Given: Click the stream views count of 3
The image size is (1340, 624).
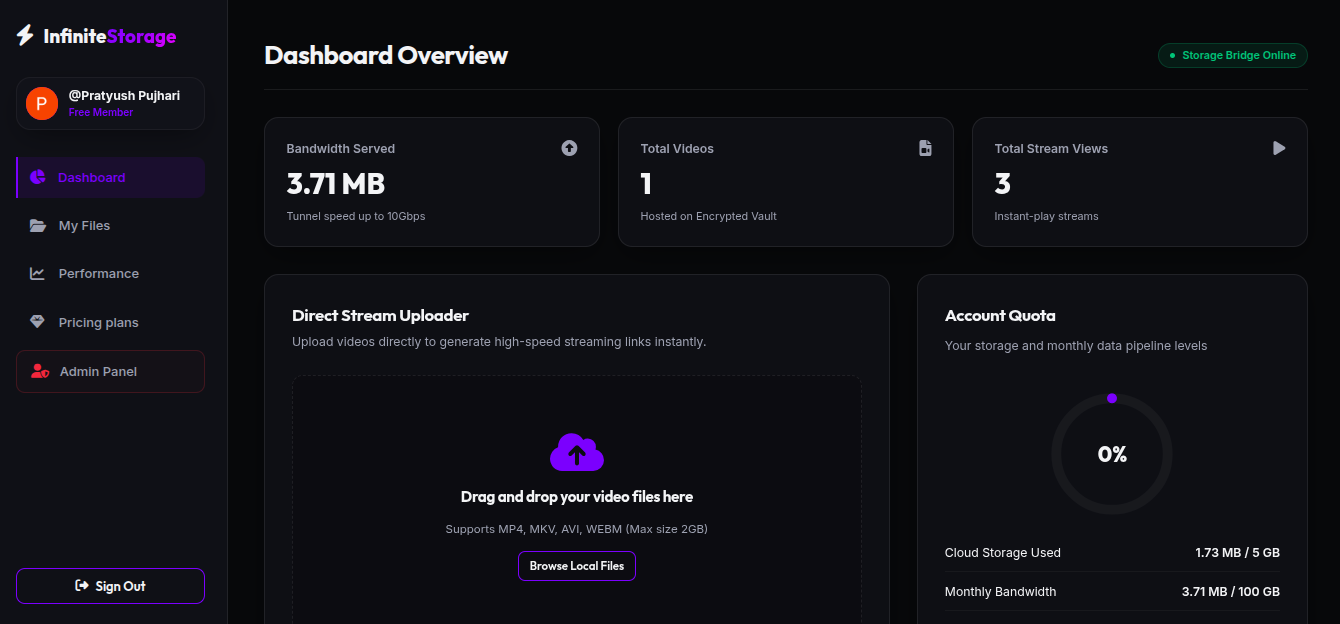Looking at the screenshot, I should (1003, 184).
